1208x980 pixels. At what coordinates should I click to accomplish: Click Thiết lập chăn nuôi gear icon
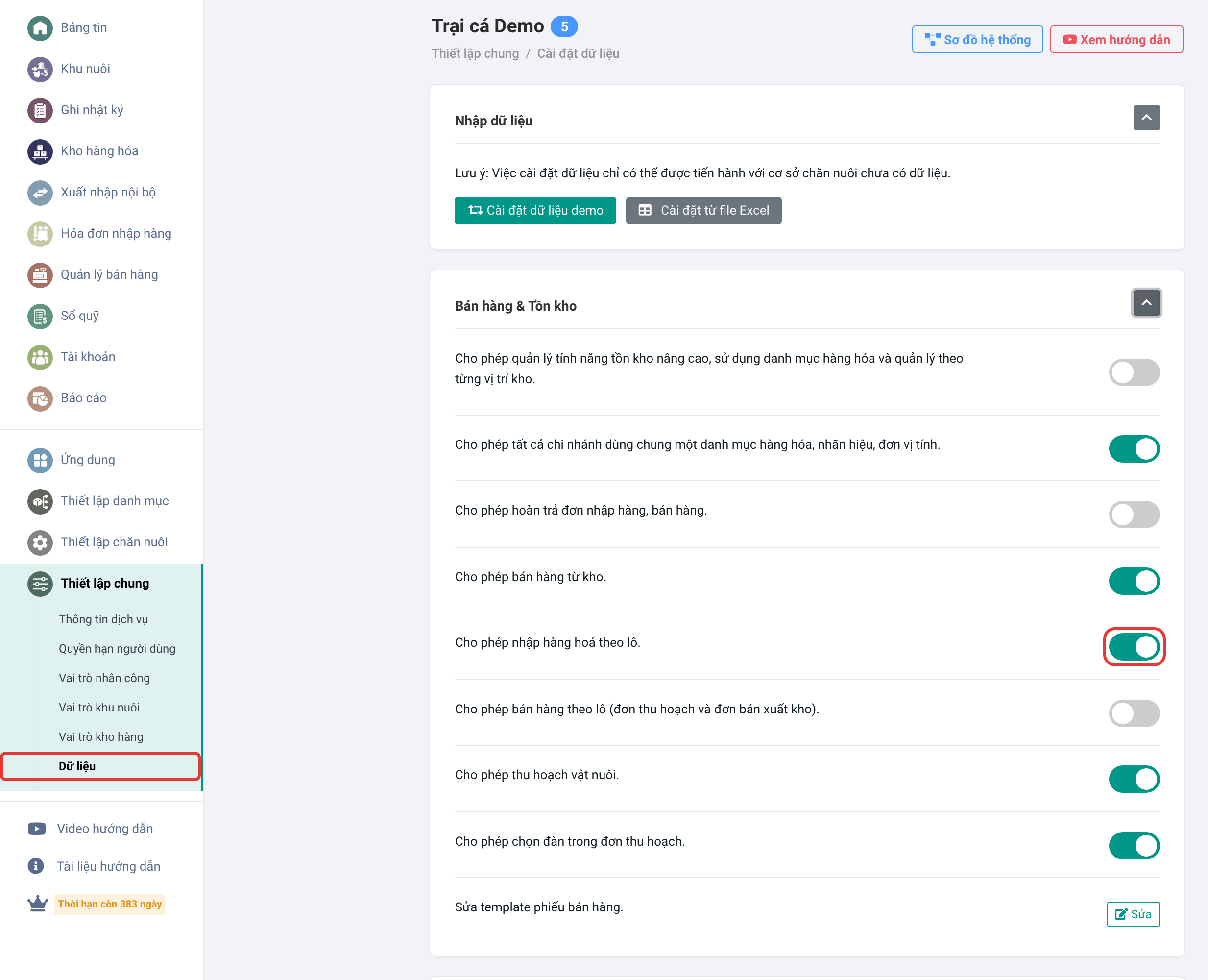pyautogui.click(x=40, y=542)
